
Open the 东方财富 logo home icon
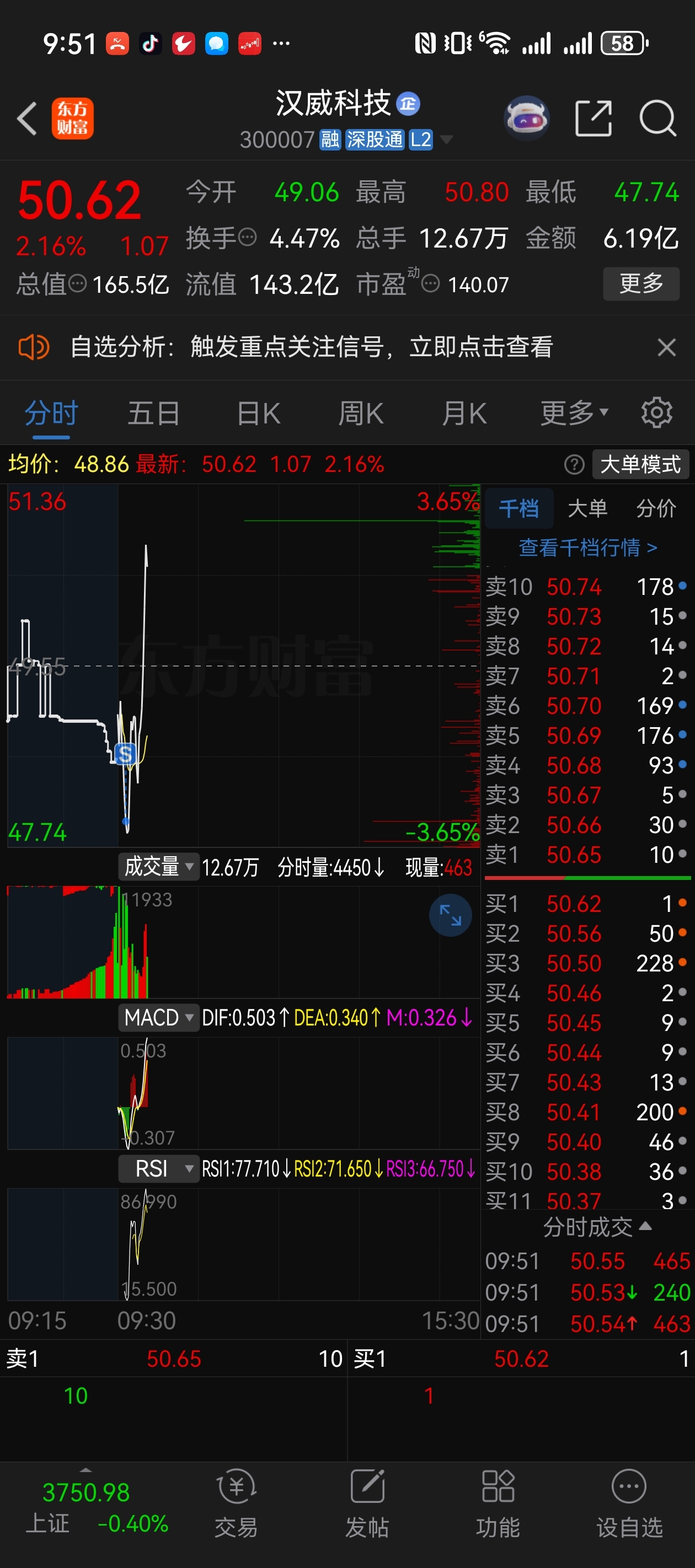click(72, 119)
